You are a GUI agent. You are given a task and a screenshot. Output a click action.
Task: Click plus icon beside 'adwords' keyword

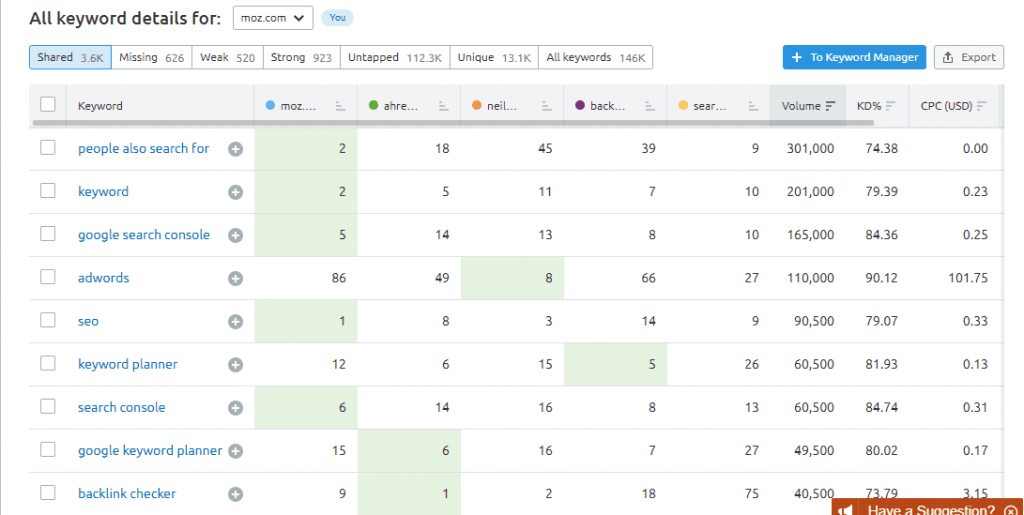[236, 279]
